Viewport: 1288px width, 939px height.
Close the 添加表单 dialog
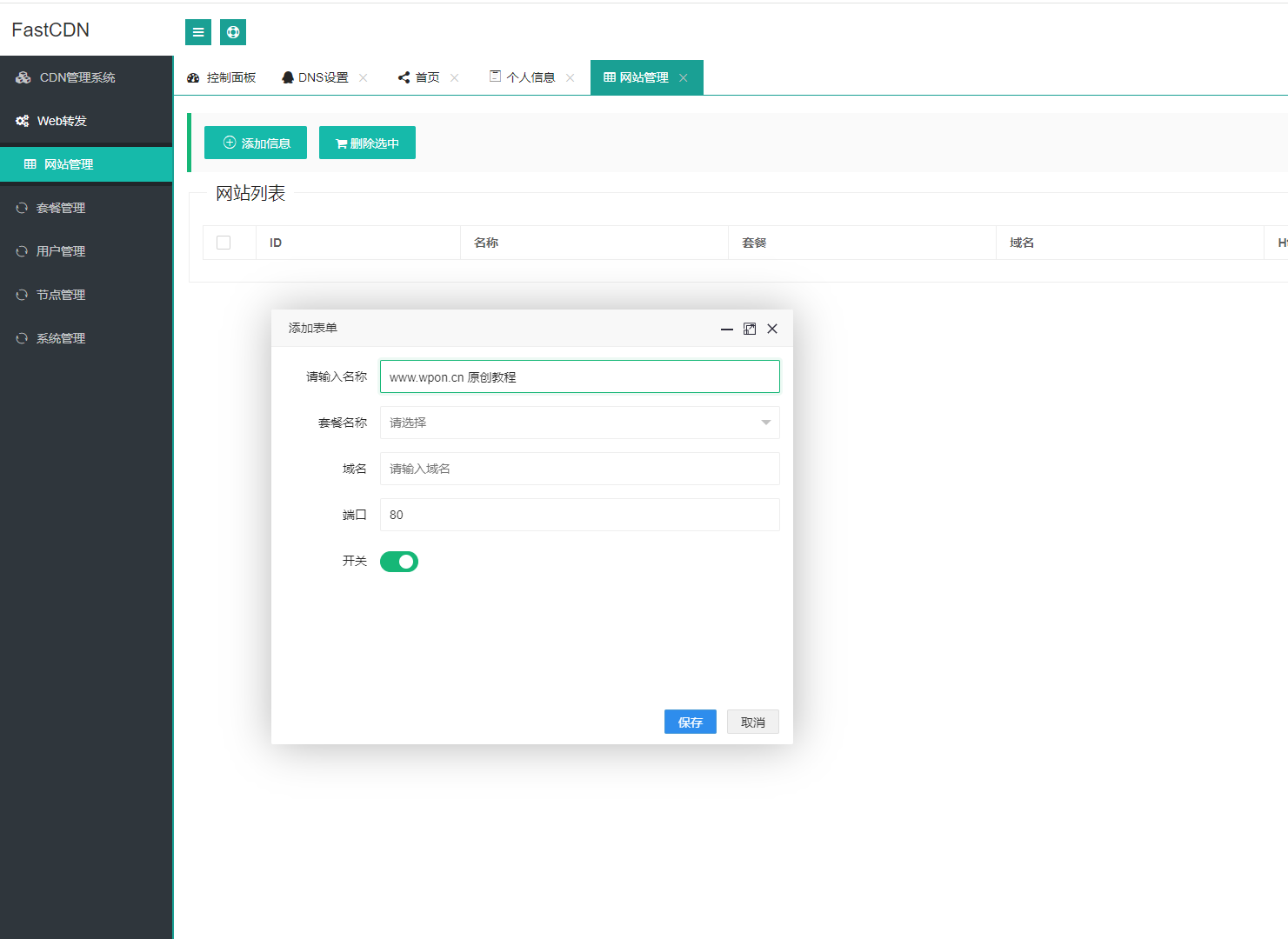coord(772,329)
